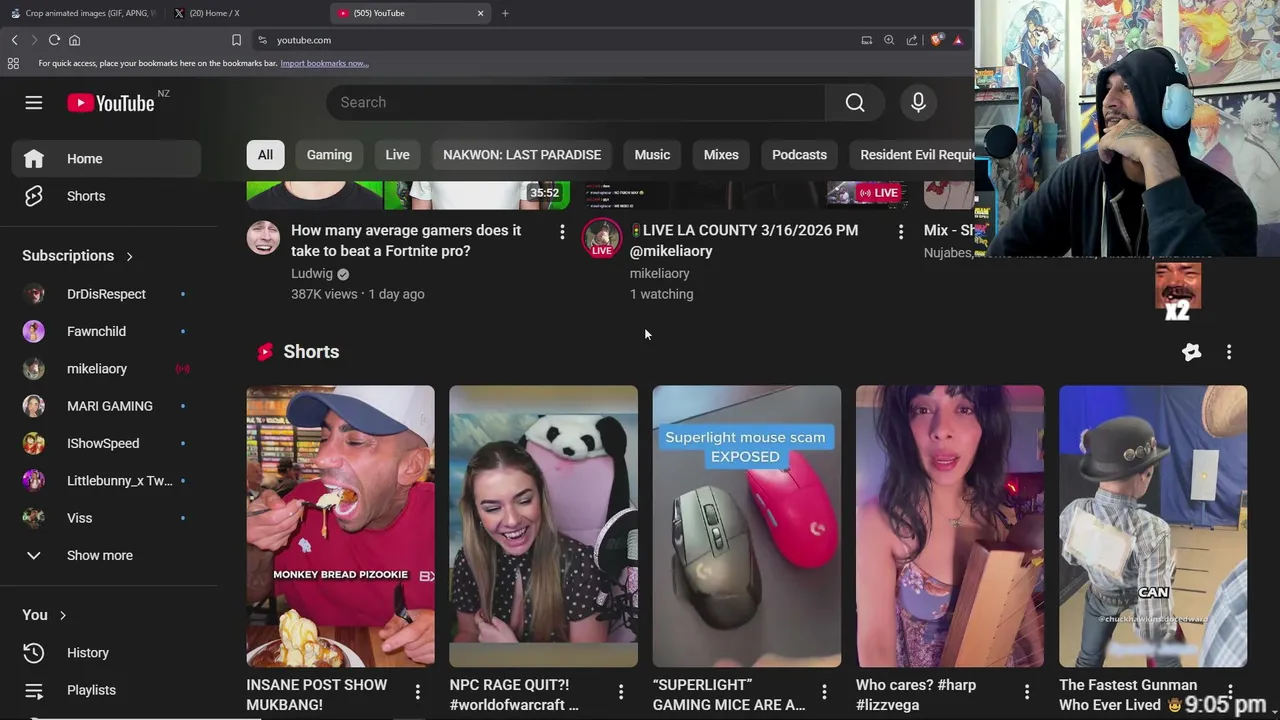Click the YouTube logo

(111, 103)
